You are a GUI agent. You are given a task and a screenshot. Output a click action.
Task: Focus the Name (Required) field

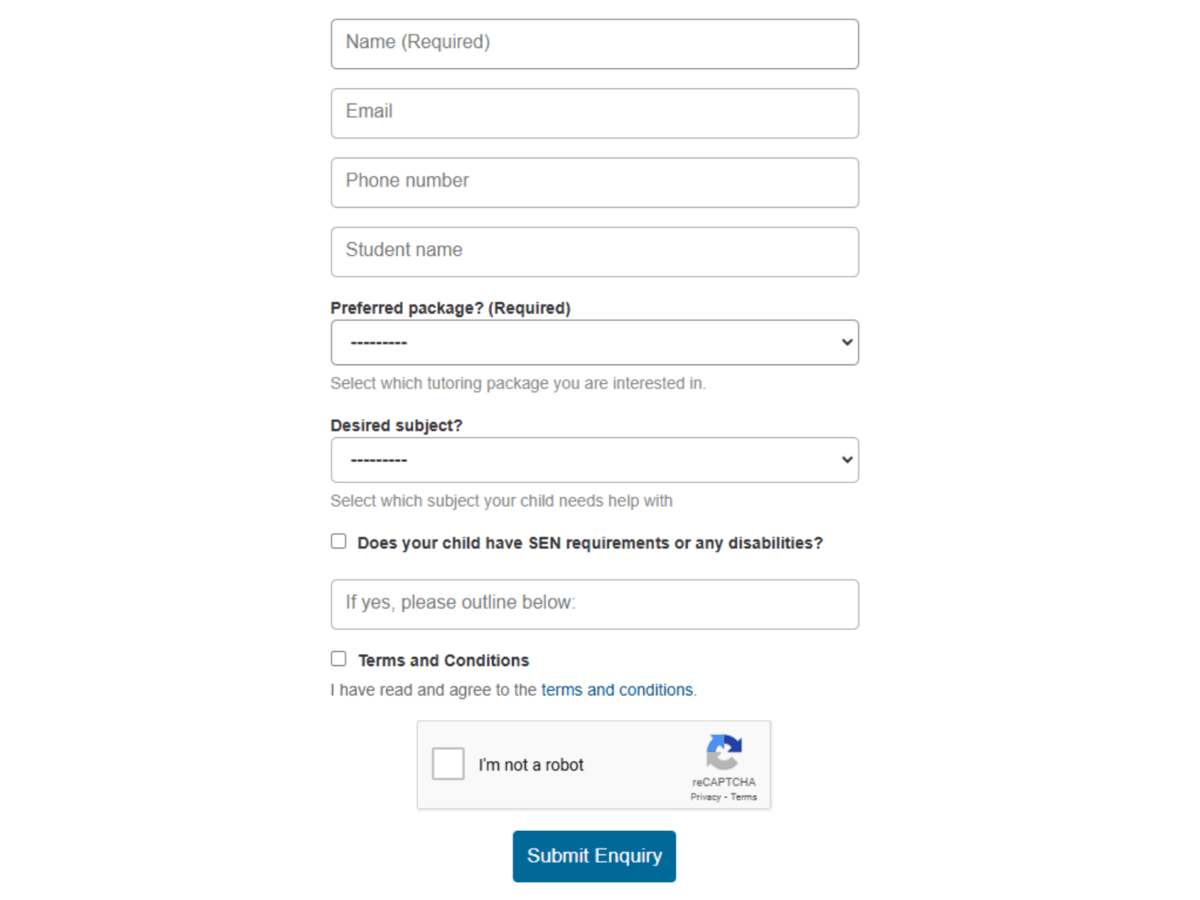(x=594, y=43)
